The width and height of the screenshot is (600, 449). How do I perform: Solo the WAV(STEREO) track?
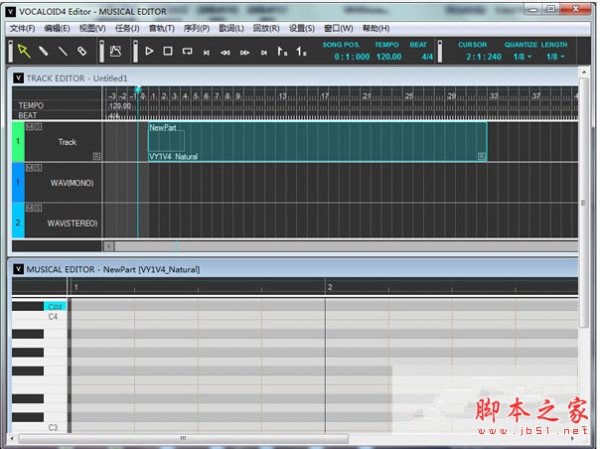[38, 208]
